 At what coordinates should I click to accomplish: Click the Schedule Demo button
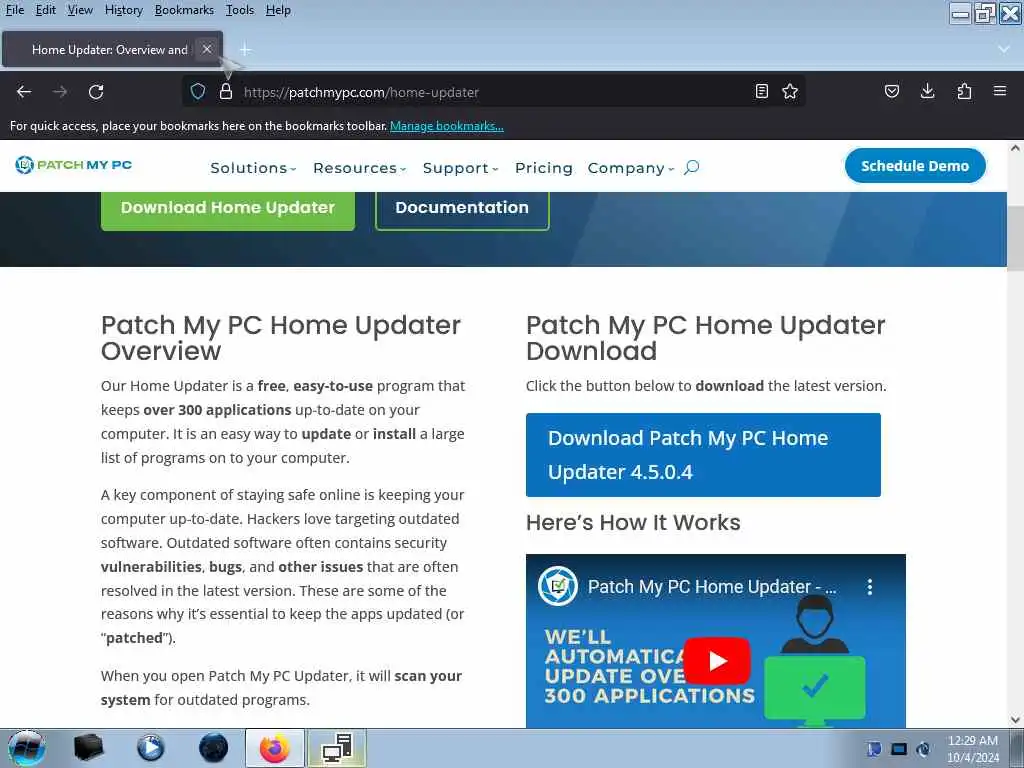[x=914, y=166]
